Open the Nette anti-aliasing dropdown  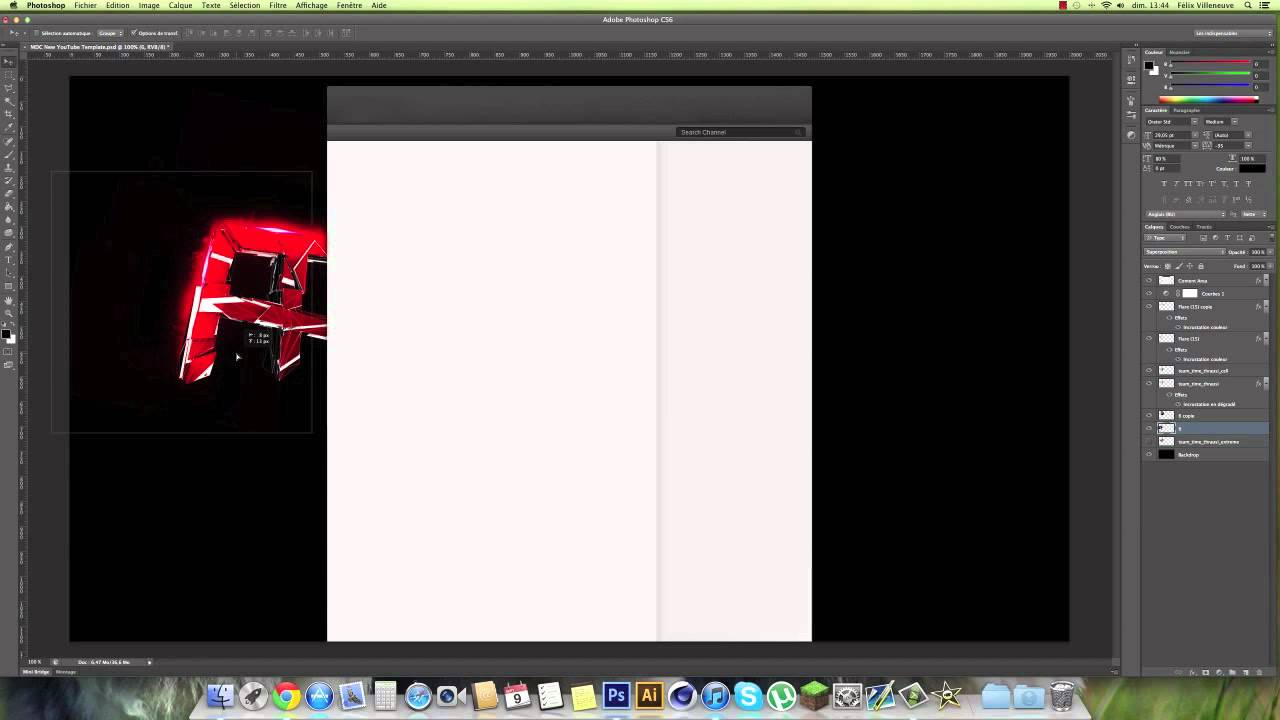pos(1253,214)
